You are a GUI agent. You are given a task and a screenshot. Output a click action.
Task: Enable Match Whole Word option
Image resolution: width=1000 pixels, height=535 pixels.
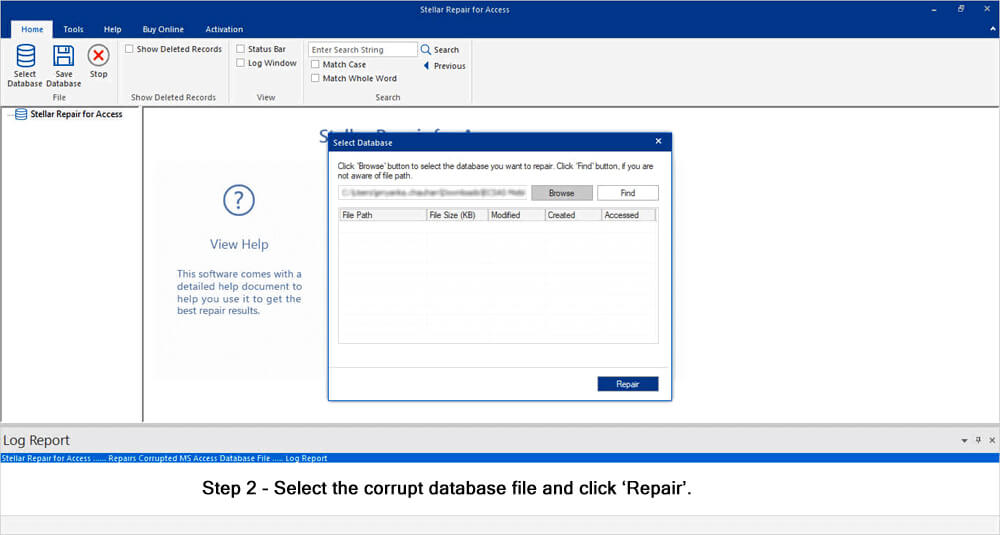(315, 78)
